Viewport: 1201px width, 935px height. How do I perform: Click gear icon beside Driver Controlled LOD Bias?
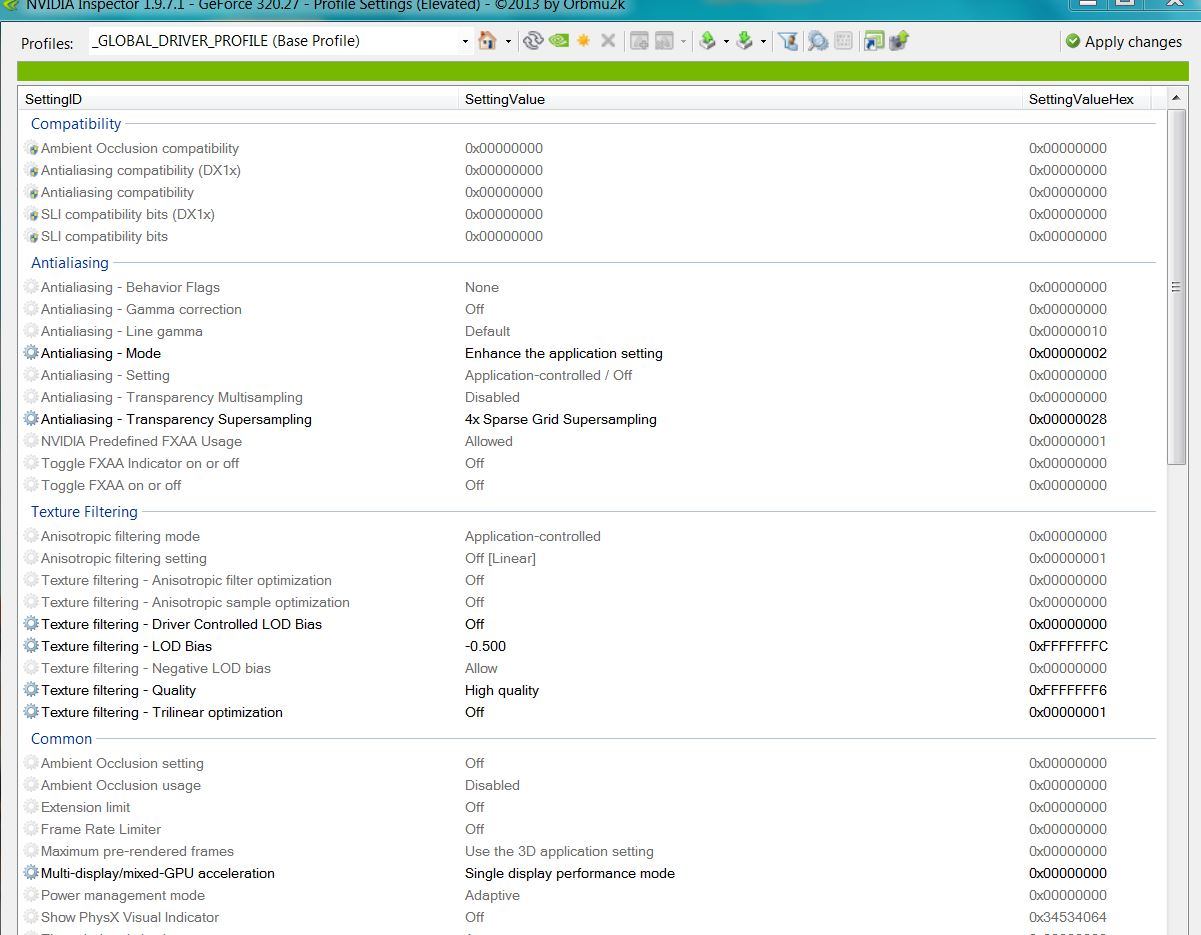[x=31, y=624]
